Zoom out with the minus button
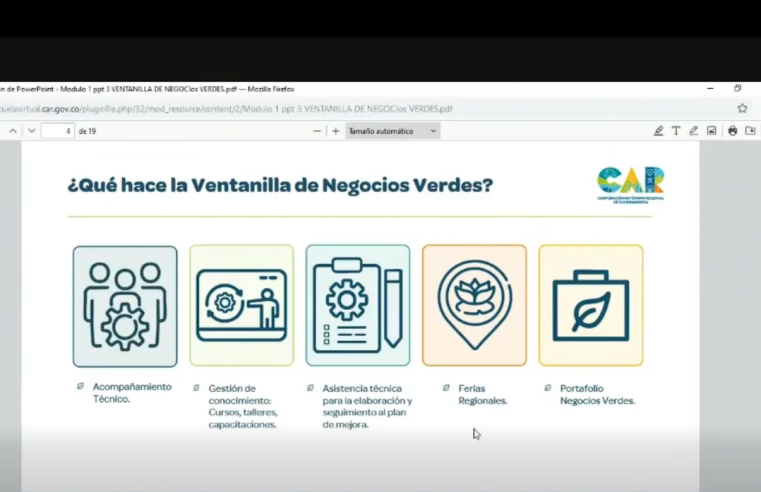The height and width of the screenshot is (492, 761). click(317, 131)
